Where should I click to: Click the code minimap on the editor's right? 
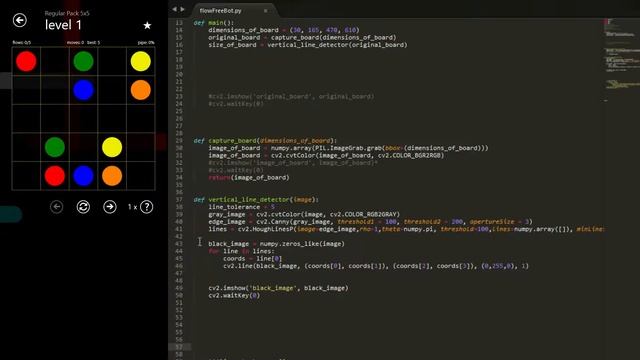coord(621,59)
